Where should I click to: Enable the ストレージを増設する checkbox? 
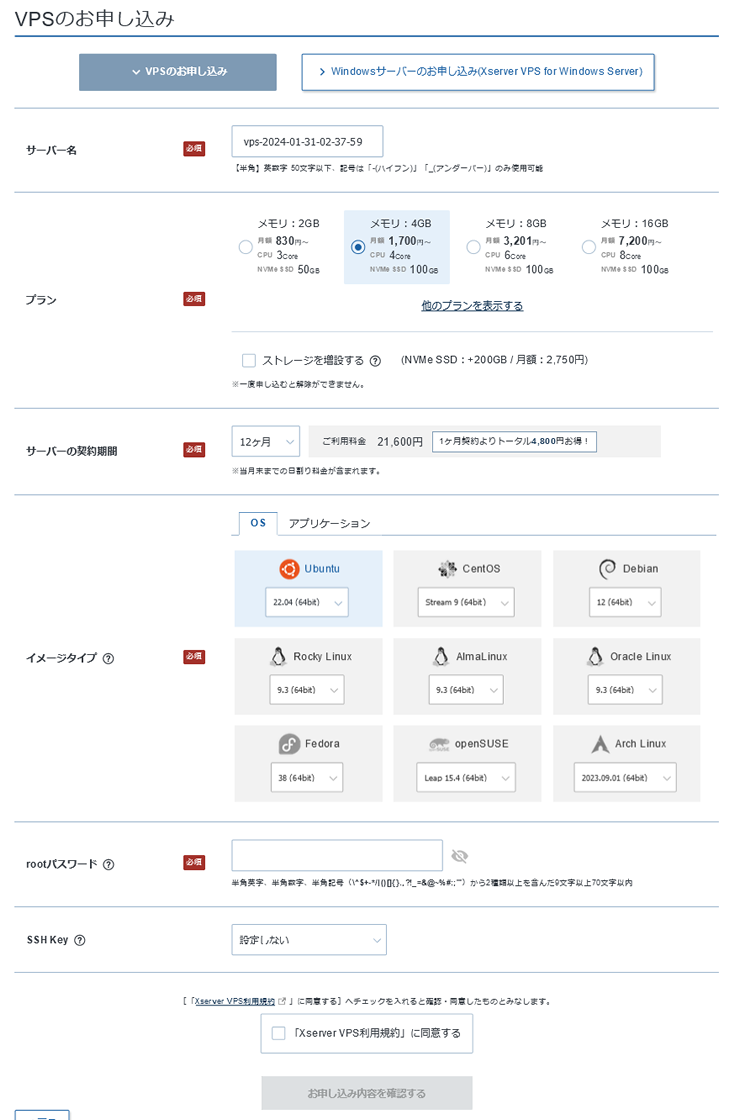(x=249, y=360)
